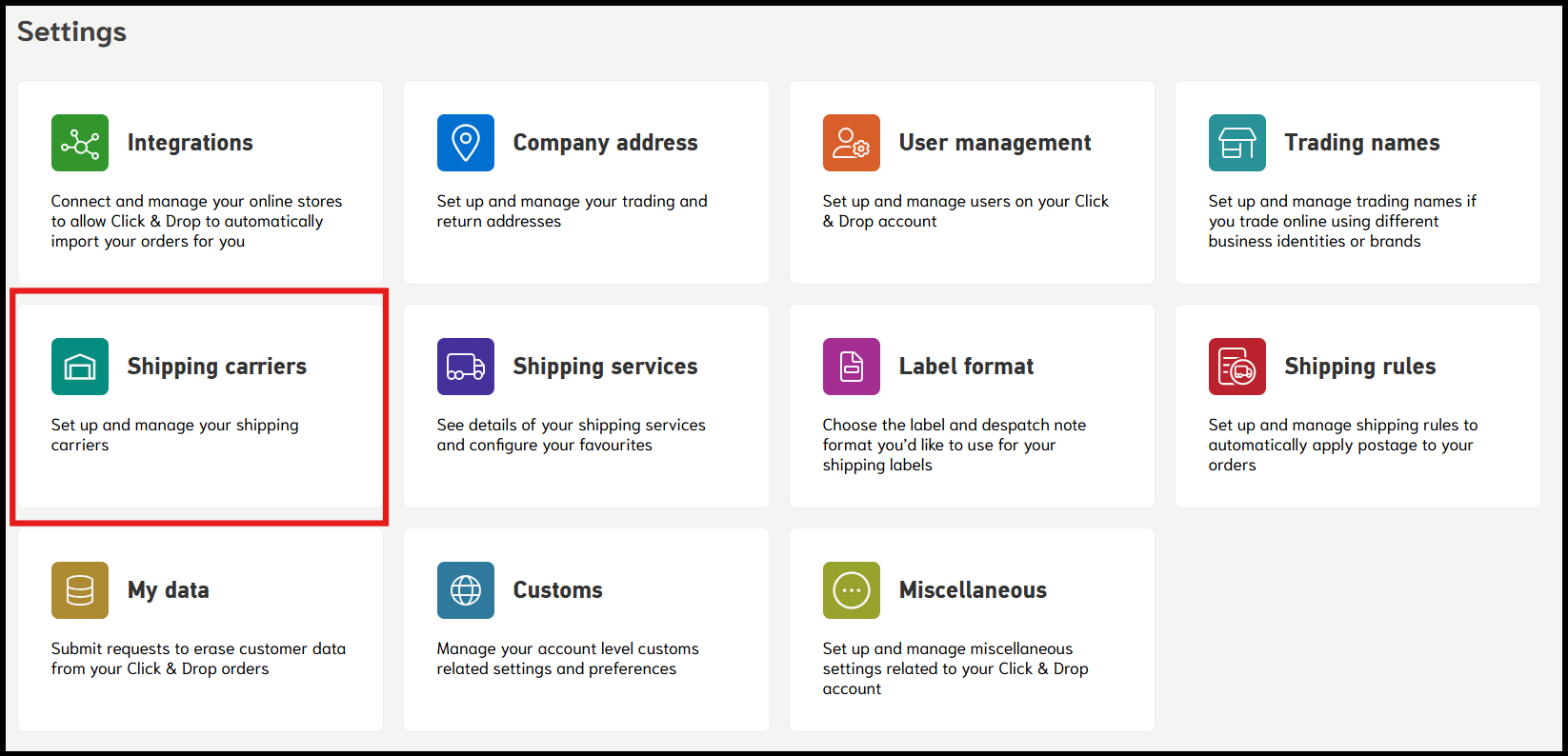The image size is (1568, 756).
Task: Go to User management heading
Action: [995, 143]
